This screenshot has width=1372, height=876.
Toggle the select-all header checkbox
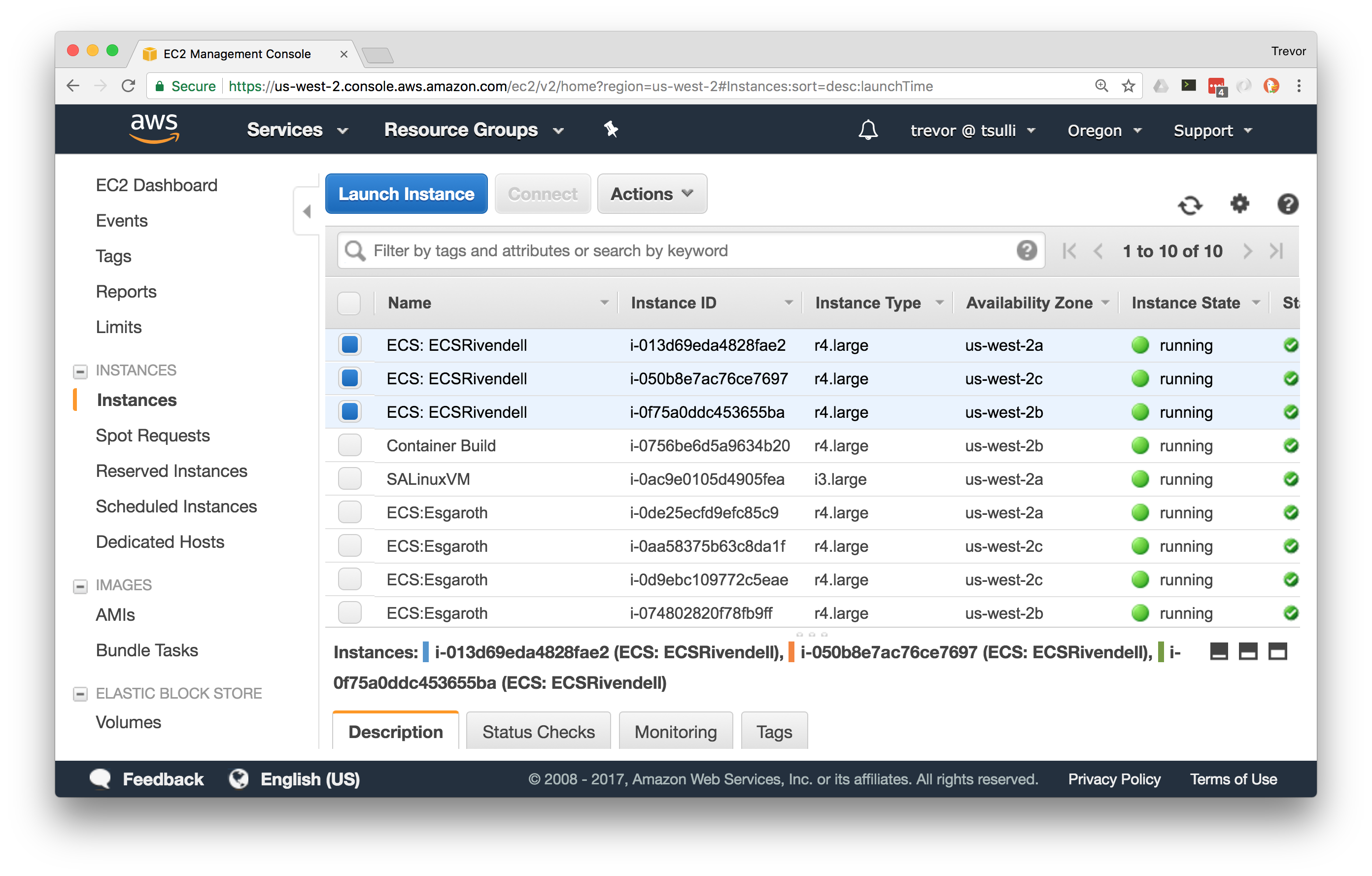(349, 303)
